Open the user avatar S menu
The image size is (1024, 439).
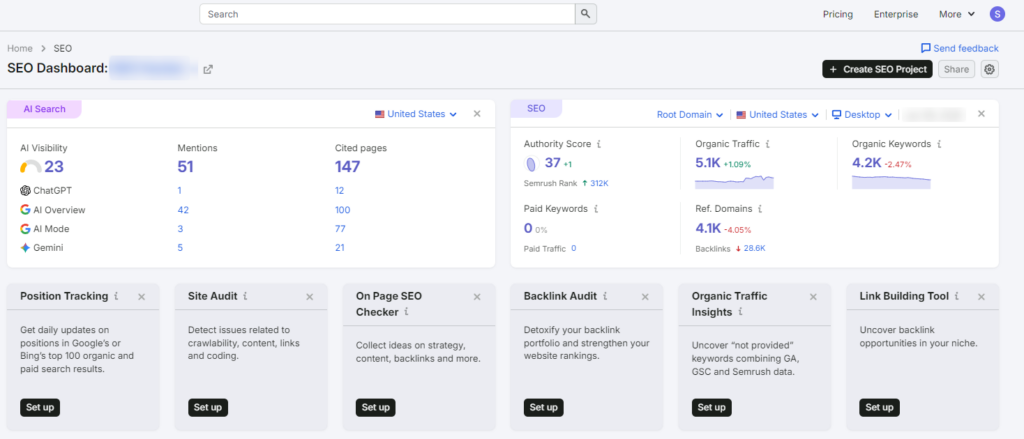[997, 14]
